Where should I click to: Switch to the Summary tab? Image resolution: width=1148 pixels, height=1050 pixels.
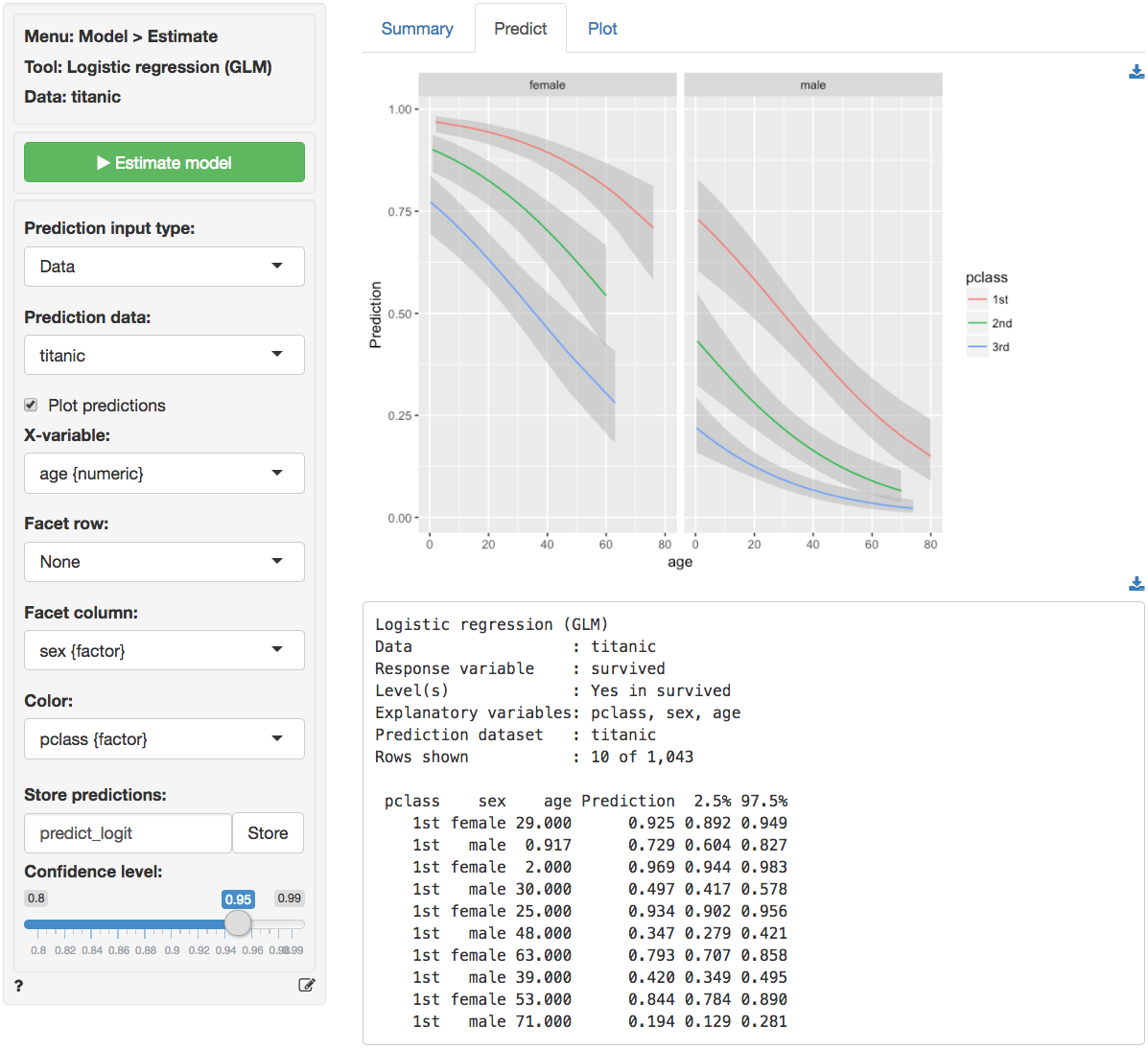coord(417,29)
